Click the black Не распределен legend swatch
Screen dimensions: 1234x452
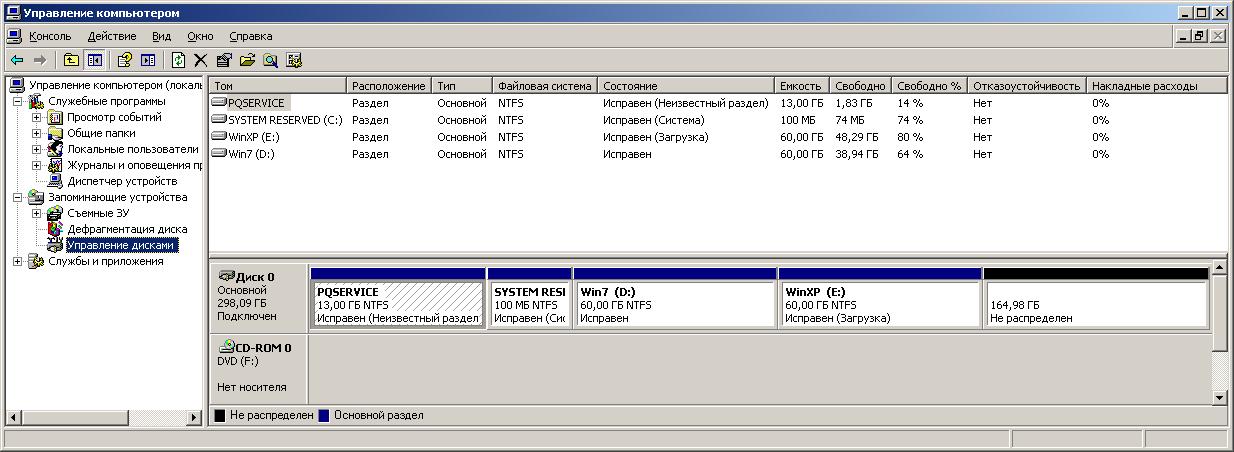[x=219, y=415]
